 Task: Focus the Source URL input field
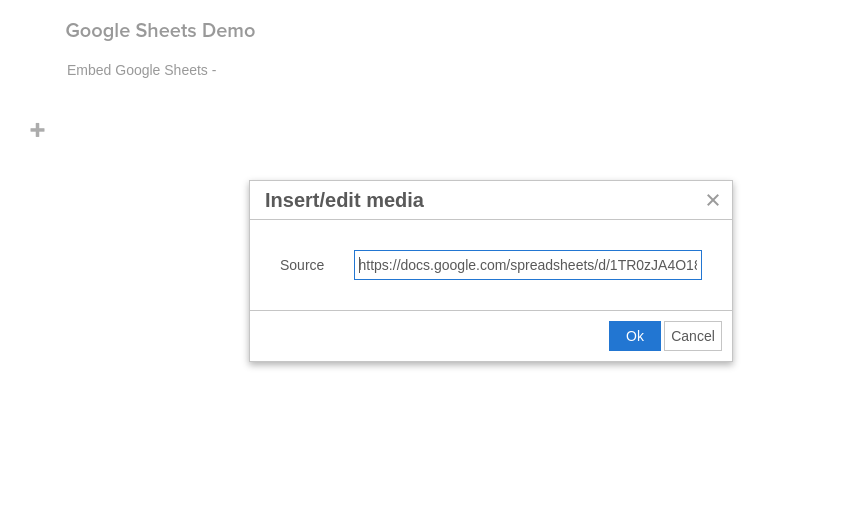coord(528,265)
